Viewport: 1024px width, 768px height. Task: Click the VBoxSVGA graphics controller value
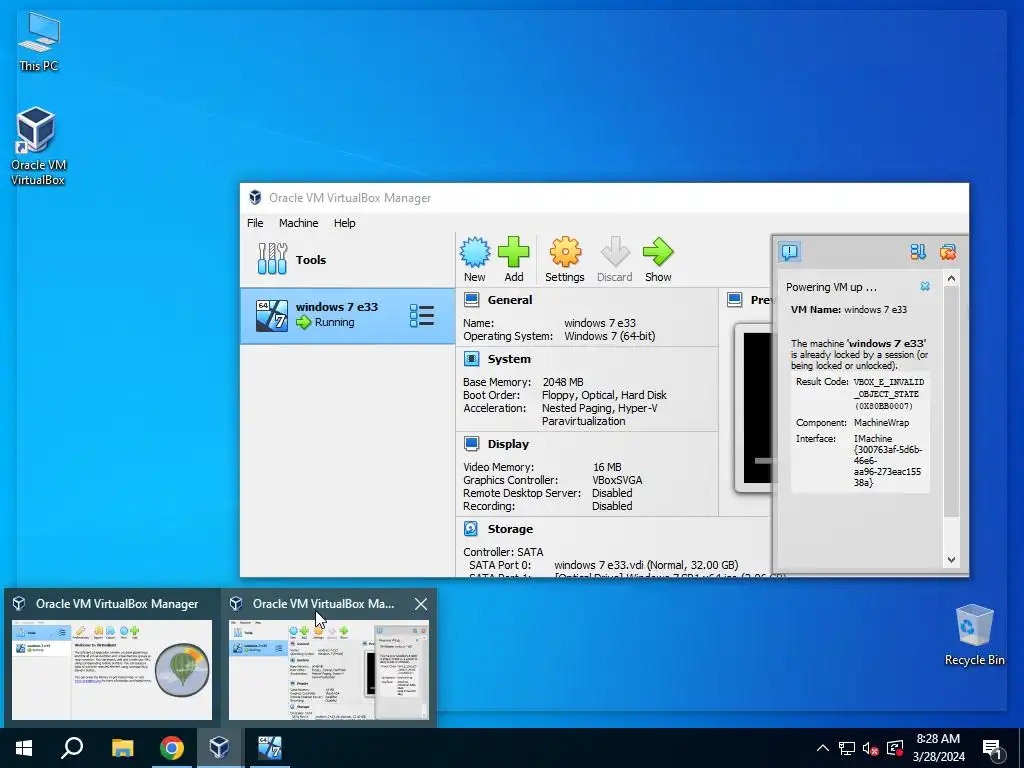(617, 480)
